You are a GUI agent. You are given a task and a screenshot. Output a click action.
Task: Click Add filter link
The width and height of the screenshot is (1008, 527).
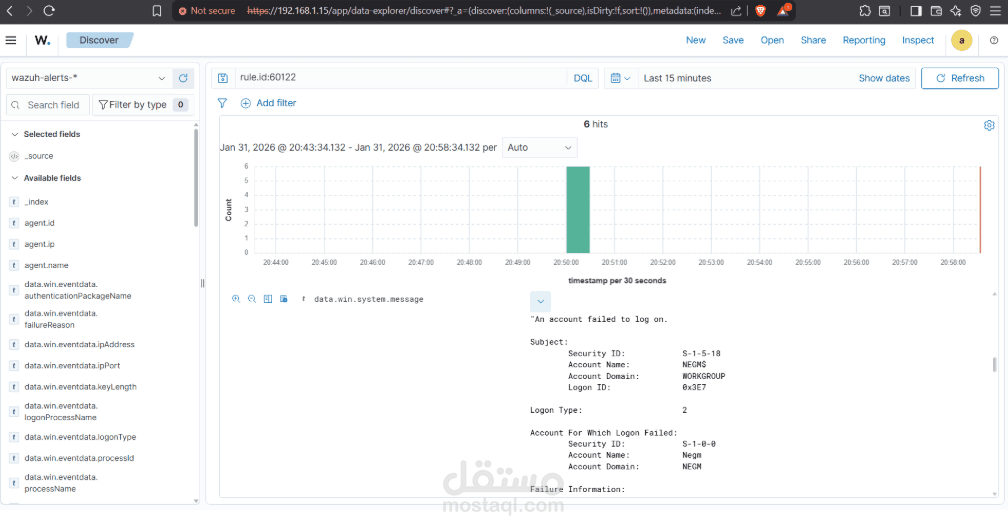268,103
